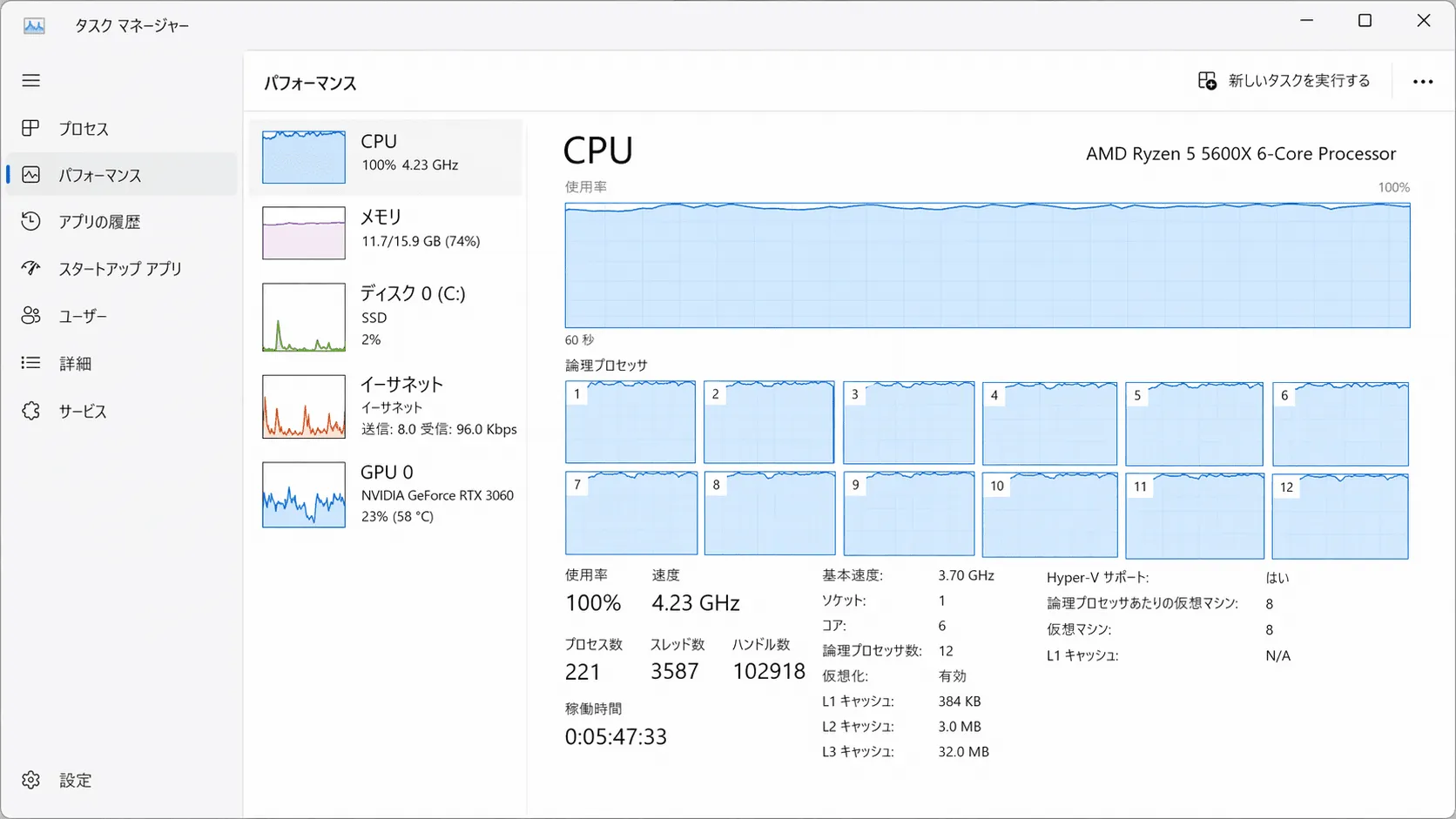Click the Task Manager title bar icon

tap(35, 25)
